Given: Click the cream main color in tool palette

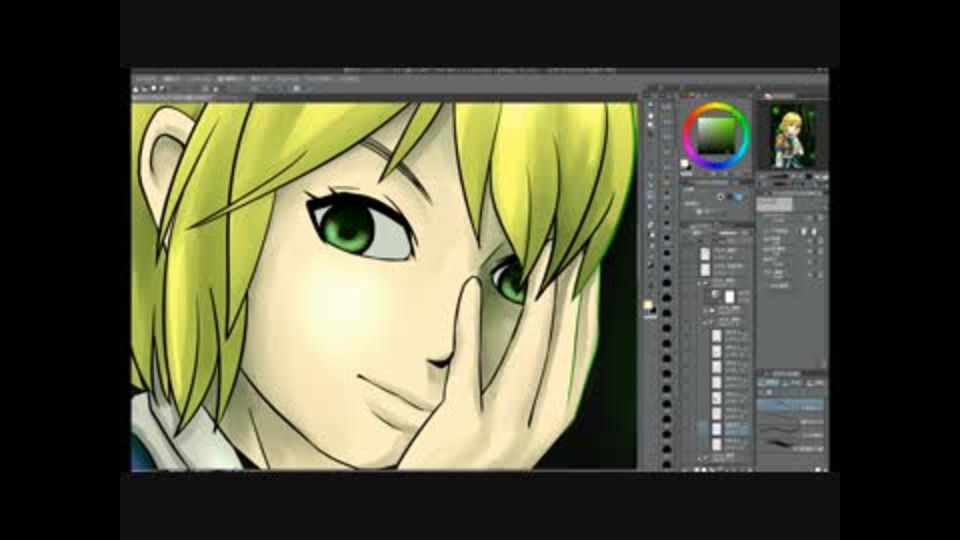Looking at the screenshot, I should click(647, 304).
